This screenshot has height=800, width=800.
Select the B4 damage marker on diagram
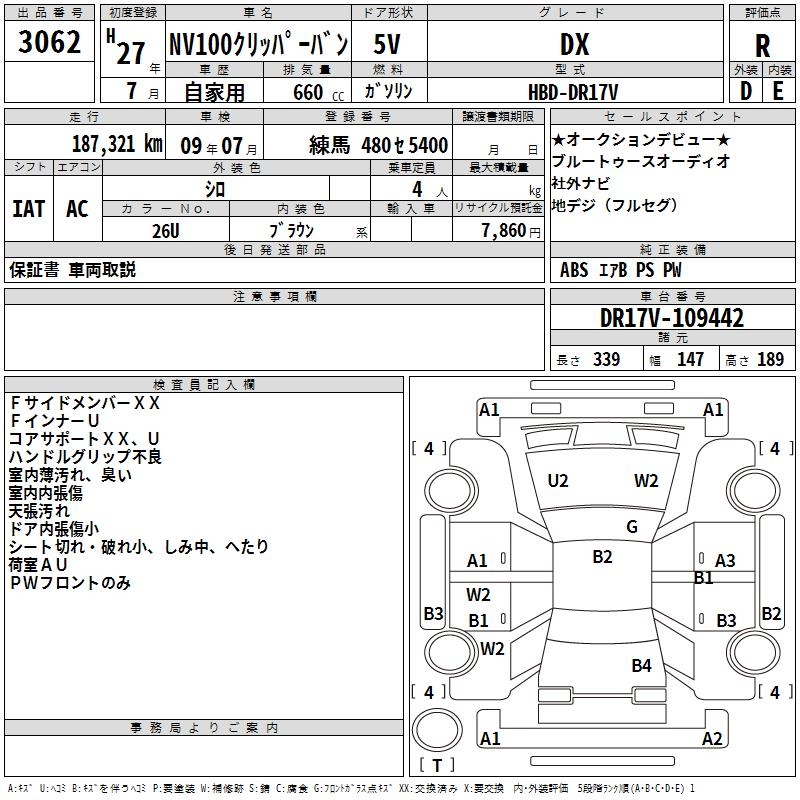[641, 665]
